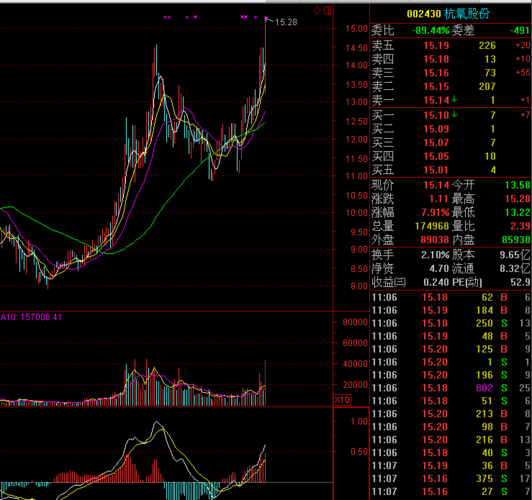Click the red diamond icon above chart

coord(317,11)
